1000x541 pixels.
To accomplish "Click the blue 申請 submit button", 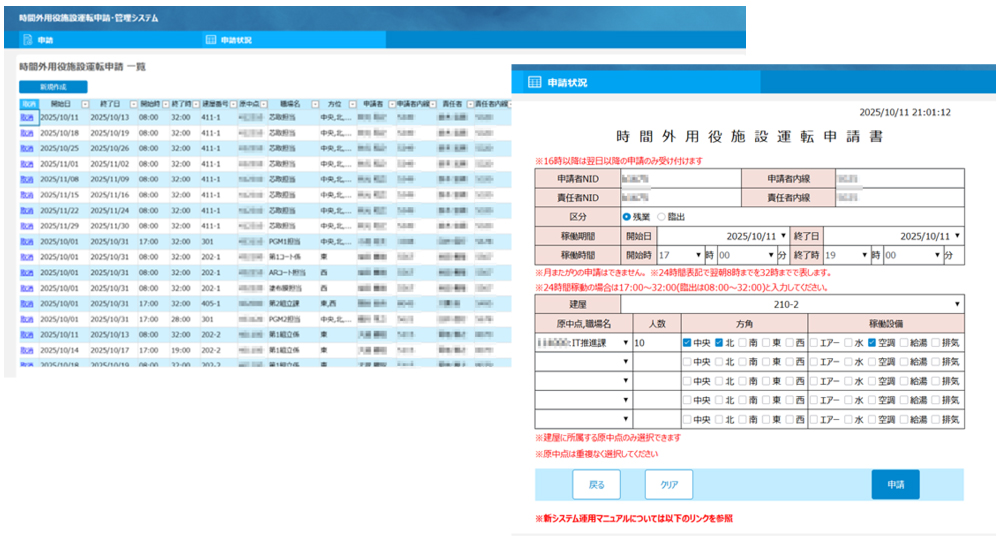I will click(x=895, y=484).
